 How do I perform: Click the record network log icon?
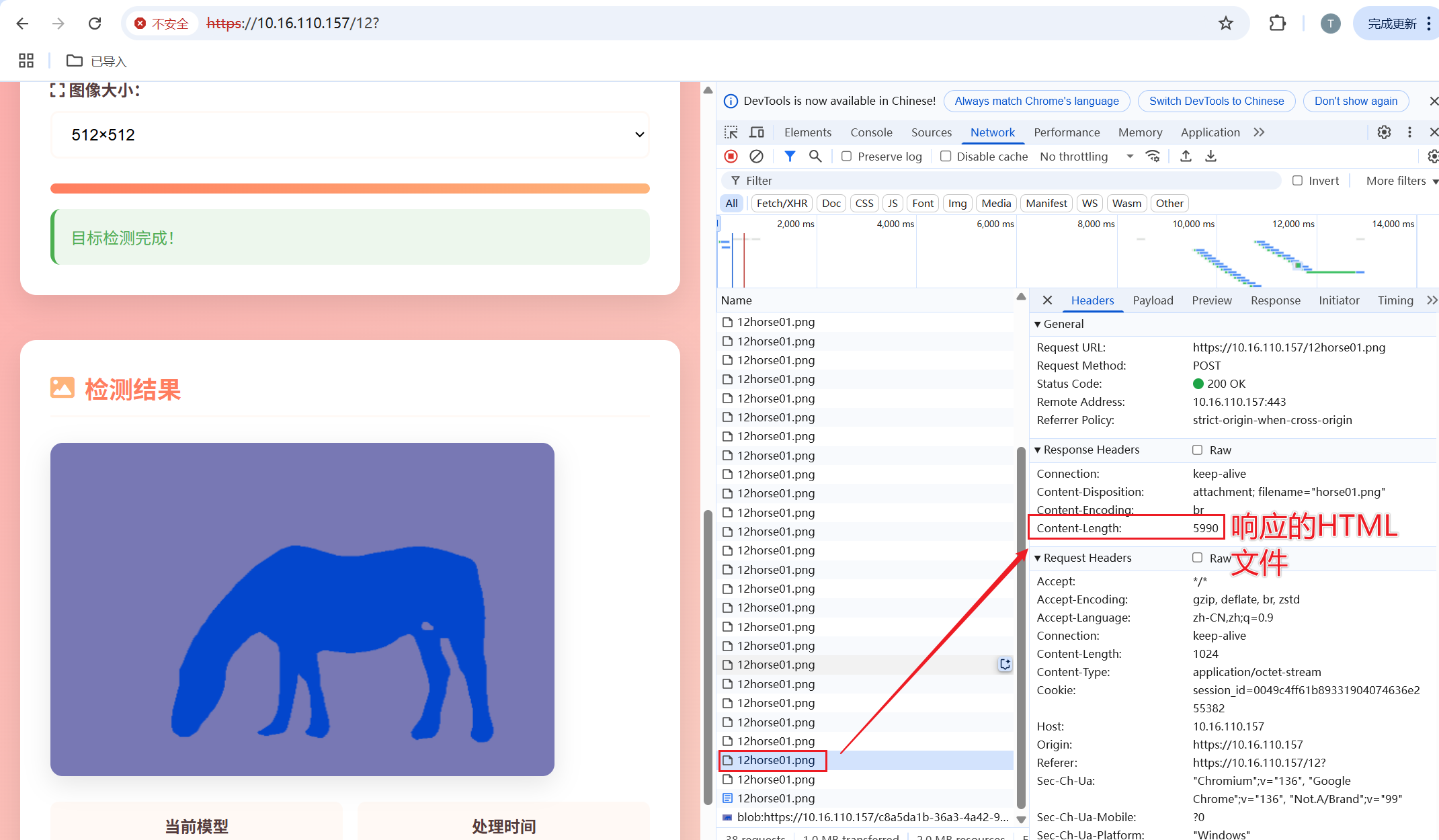point(731,157)
